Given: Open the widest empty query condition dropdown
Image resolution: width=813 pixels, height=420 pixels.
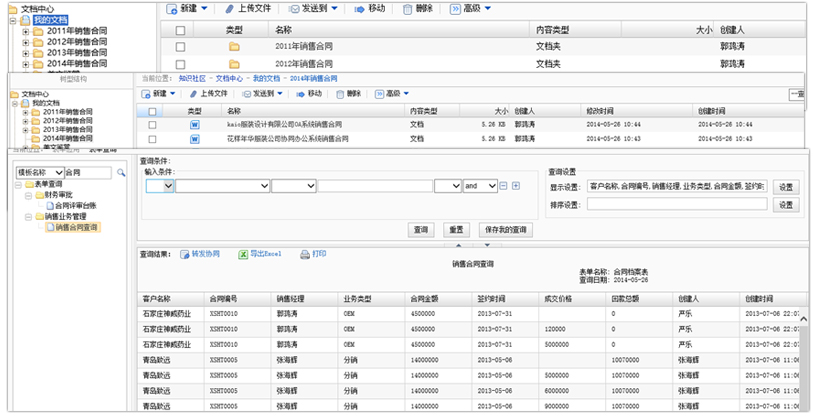Looking at the screenshot, I should click(x=223, y=186).
